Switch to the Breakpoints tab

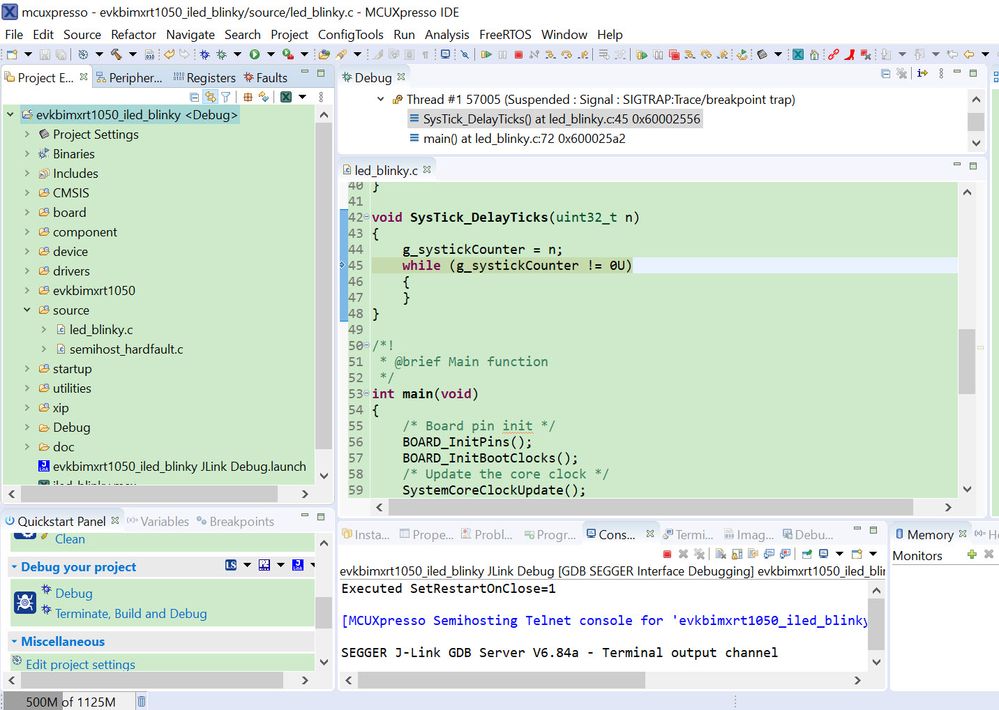(235, 521)
